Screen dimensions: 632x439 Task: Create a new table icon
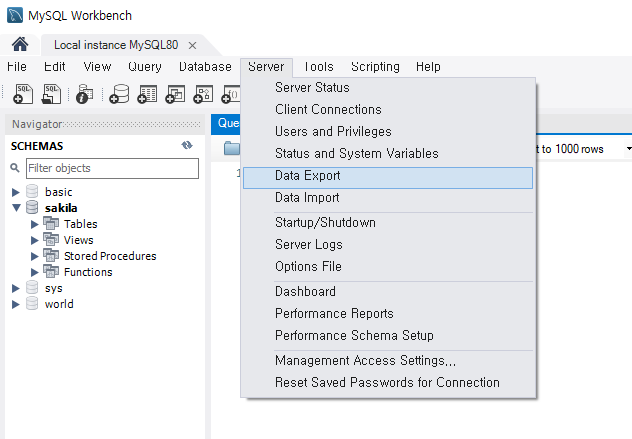[x=147, y=94]
